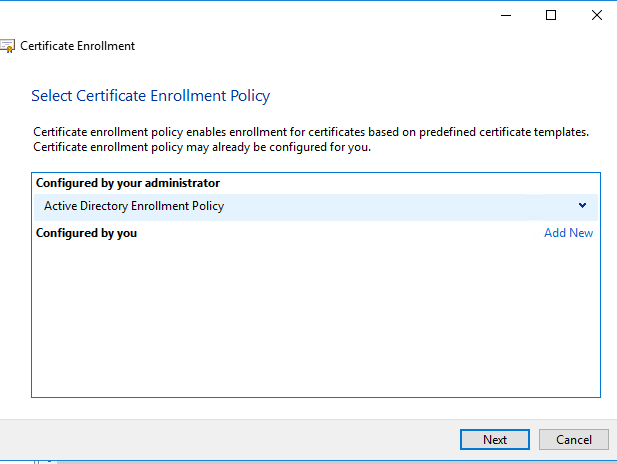This screenshot has width=617, height=464.
Task: Click the 'Certificate Enrollment' title text
Action: [x=78, y=46]
